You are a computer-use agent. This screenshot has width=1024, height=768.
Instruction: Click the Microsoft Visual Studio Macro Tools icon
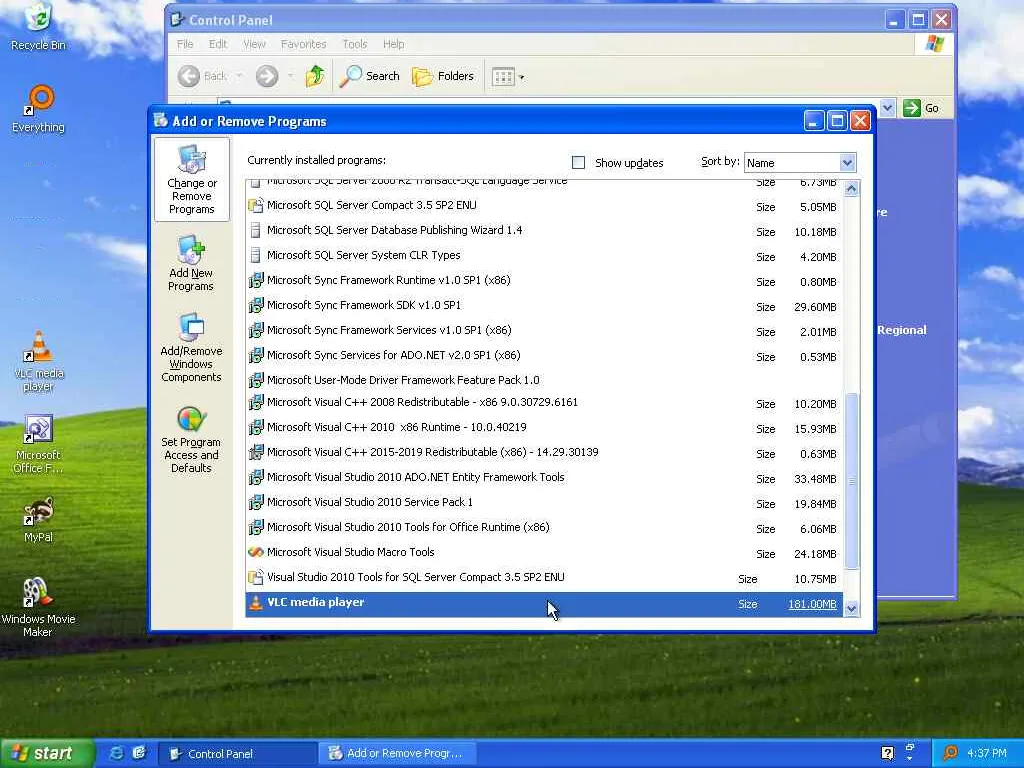coord(256,552)
